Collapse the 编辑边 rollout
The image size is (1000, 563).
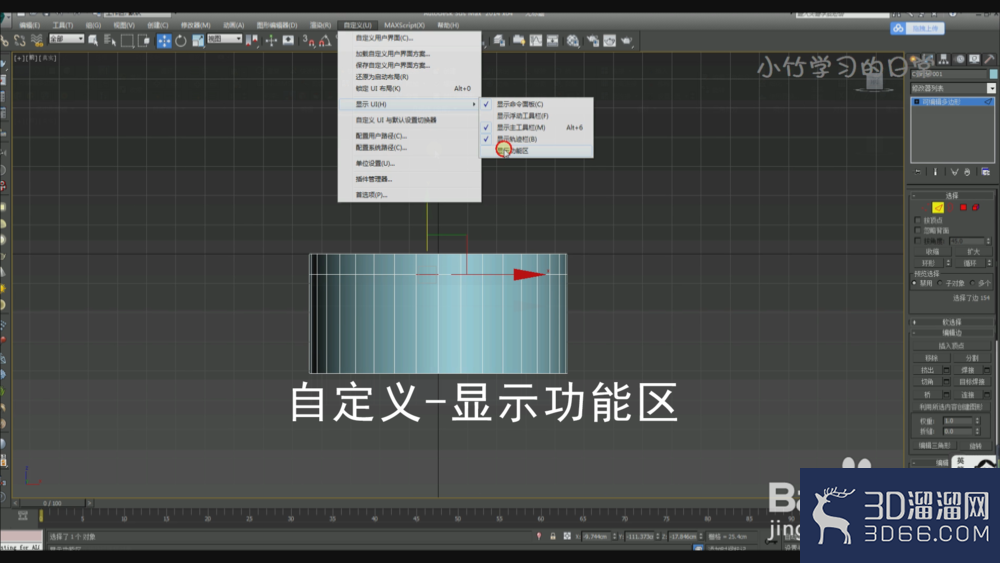click(x=952, y=333)
